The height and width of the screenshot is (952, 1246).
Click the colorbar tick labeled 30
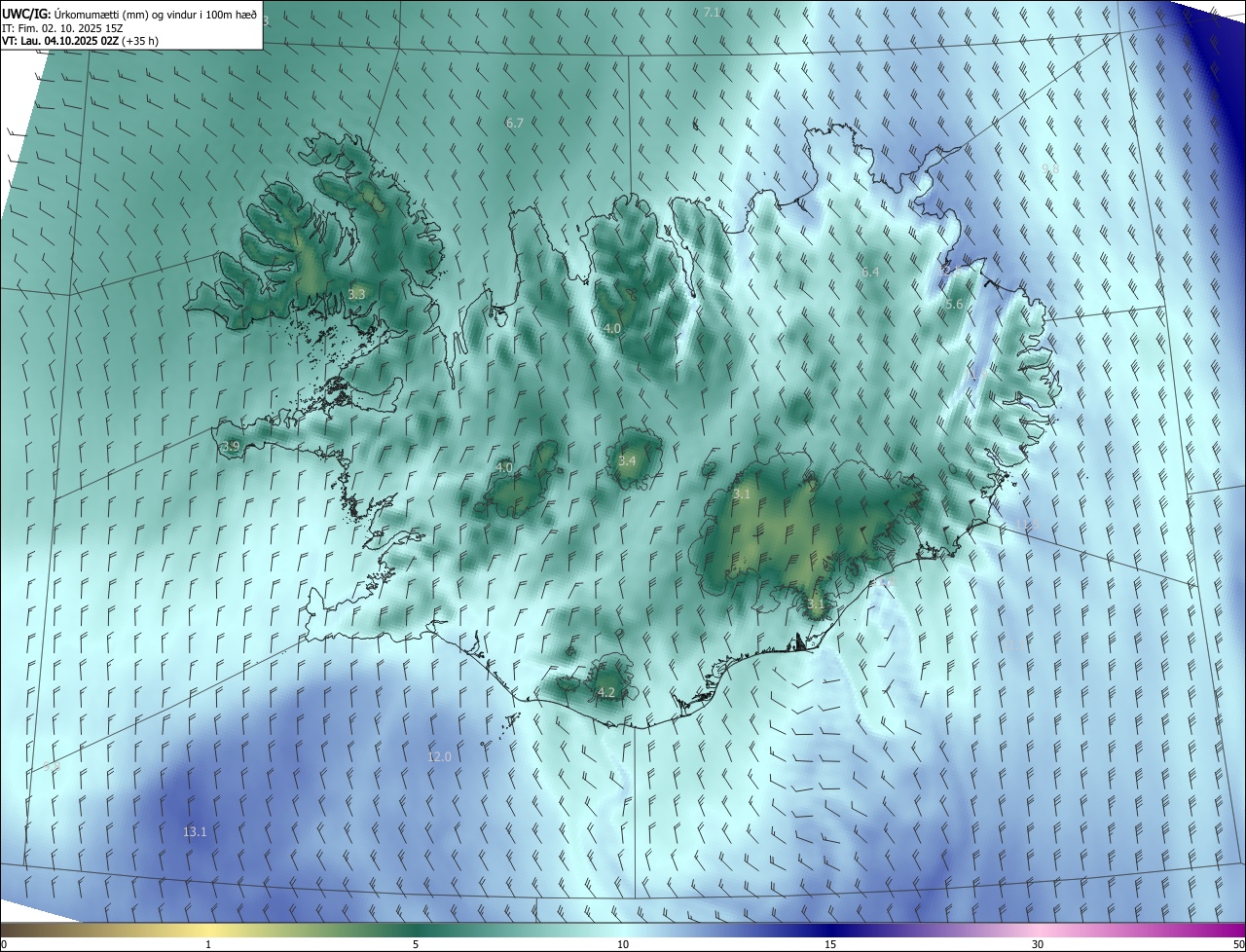1038,944
